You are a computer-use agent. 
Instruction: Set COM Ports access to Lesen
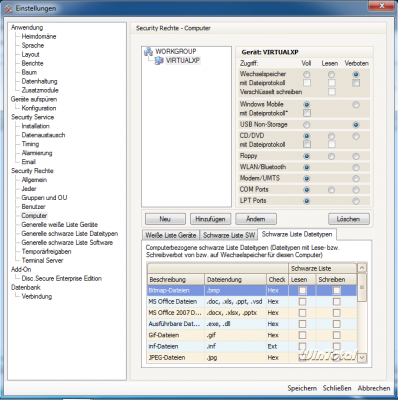coord(331,190)
